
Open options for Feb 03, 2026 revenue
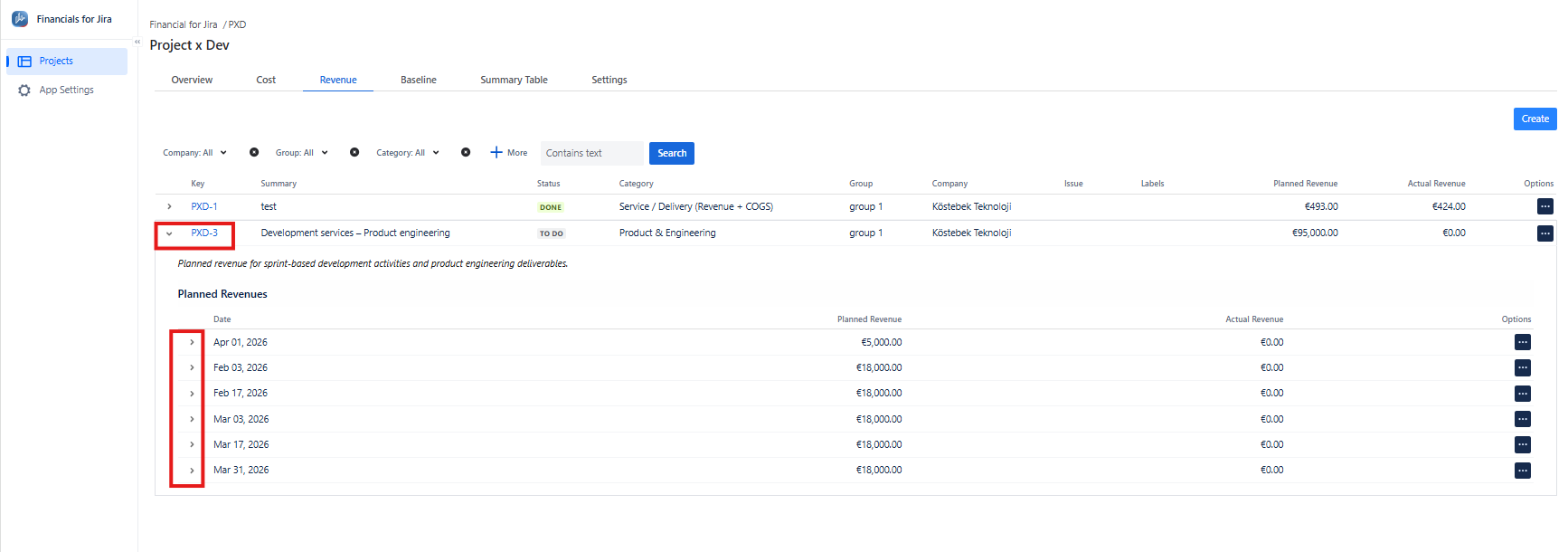[1523, 367]
